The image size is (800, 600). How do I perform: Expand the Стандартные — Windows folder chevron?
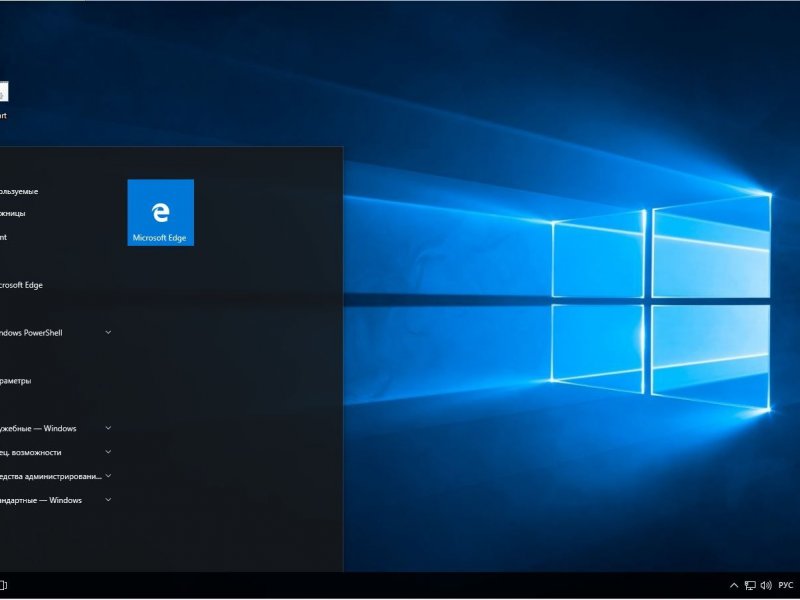[x=108, y=499]
